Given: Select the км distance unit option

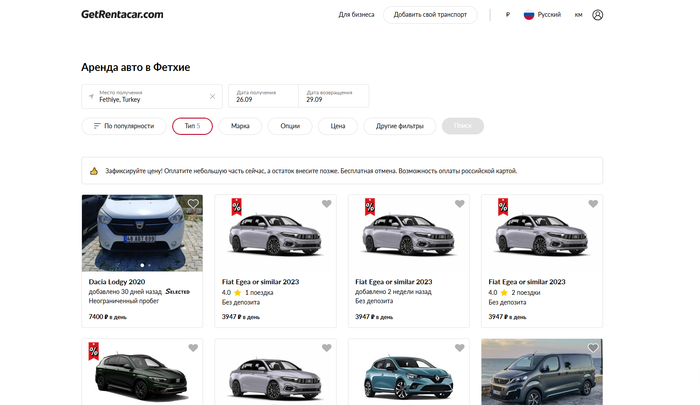Looking at the screenshot, I should pos(578,15).
